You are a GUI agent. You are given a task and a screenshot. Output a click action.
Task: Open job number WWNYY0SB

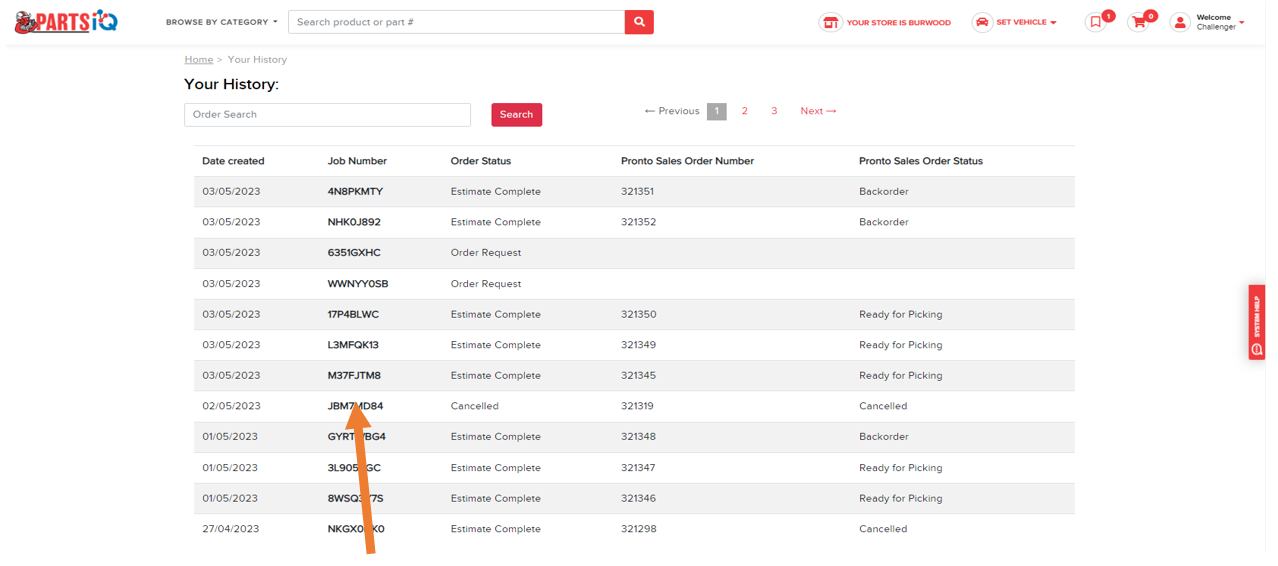[358, 284]
